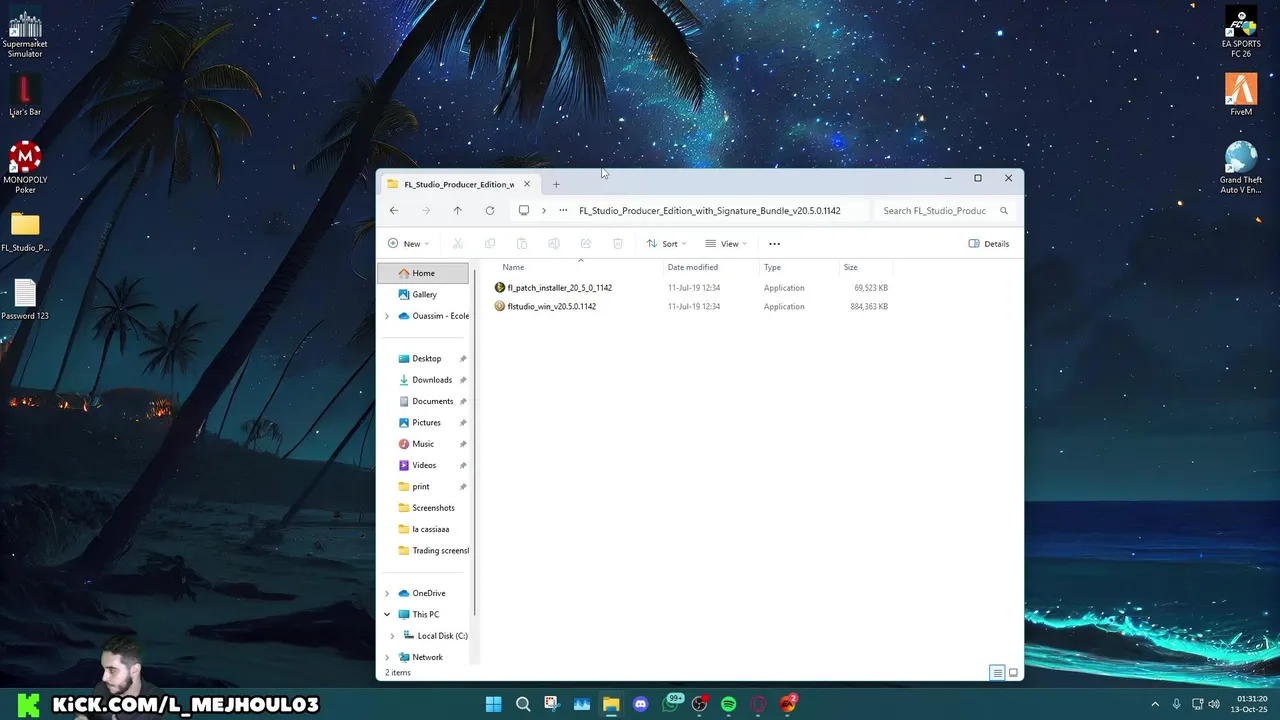
Task: Open taskbar Search
Action: tap(523, 704)
